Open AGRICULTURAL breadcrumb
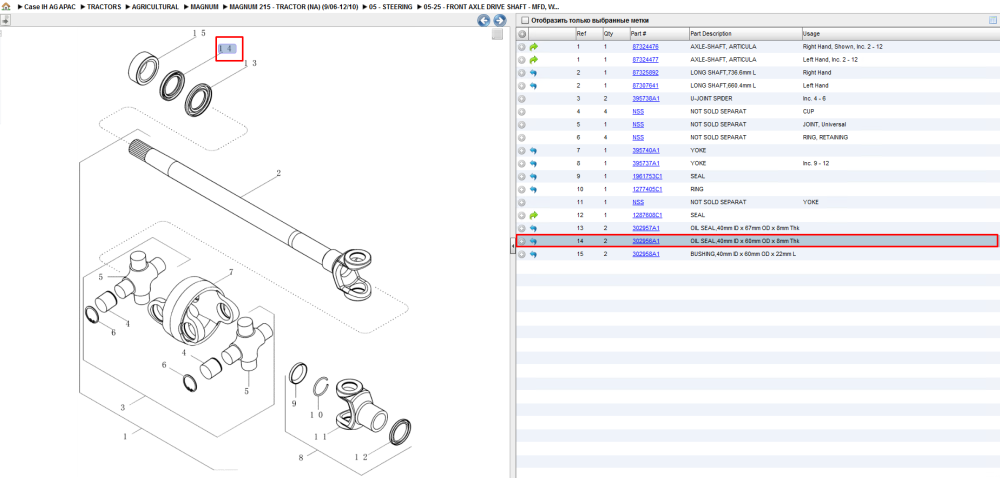The image size is (1000, 478). tap(155, 6)
